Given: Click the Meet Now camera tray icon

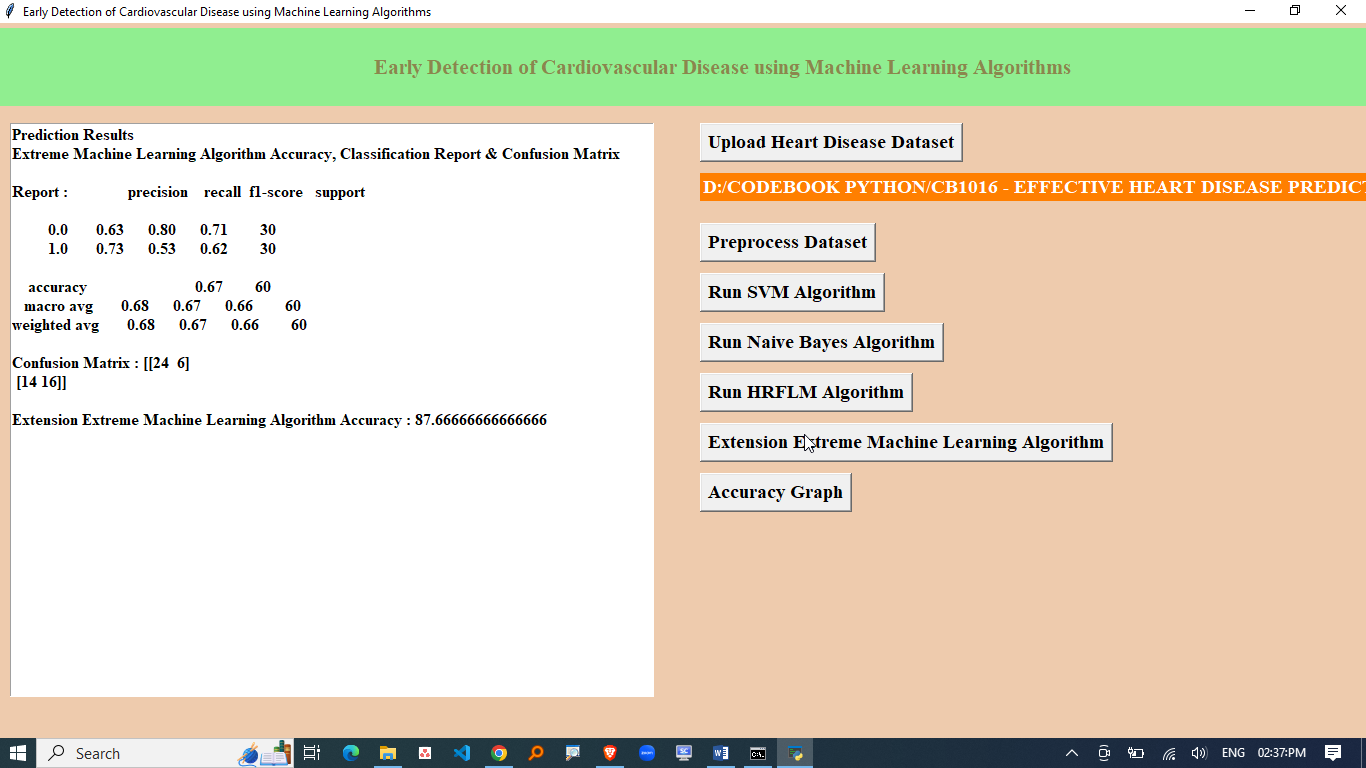Looking at the screenshot, I should [x=1104, y=753].
